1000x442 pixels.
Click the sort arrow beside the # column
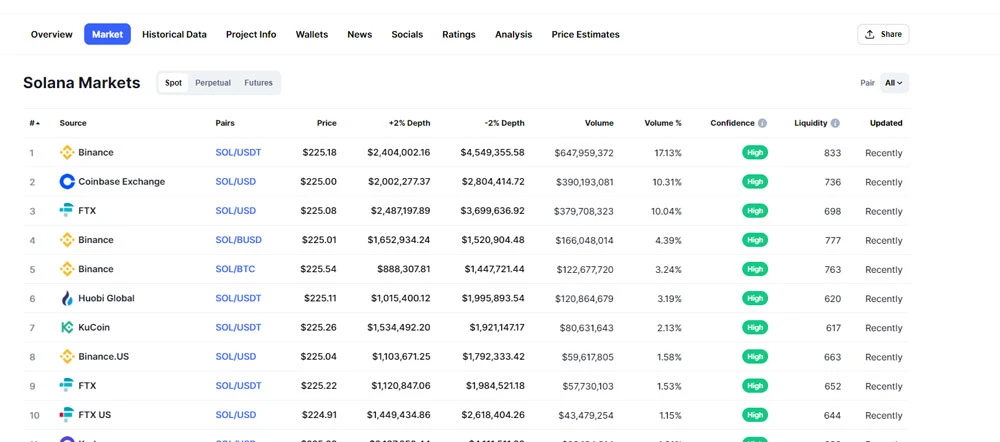(x=38, y=123)
